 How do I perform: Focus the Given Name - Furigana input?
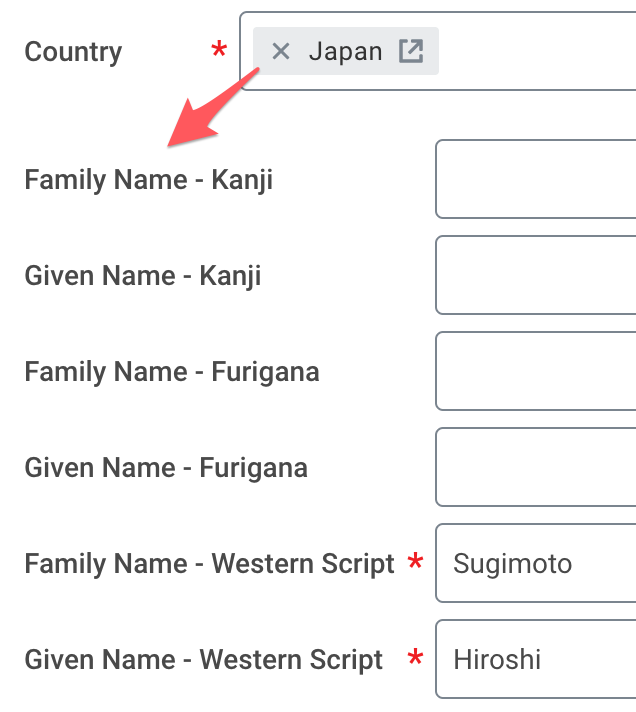[536, 468]
